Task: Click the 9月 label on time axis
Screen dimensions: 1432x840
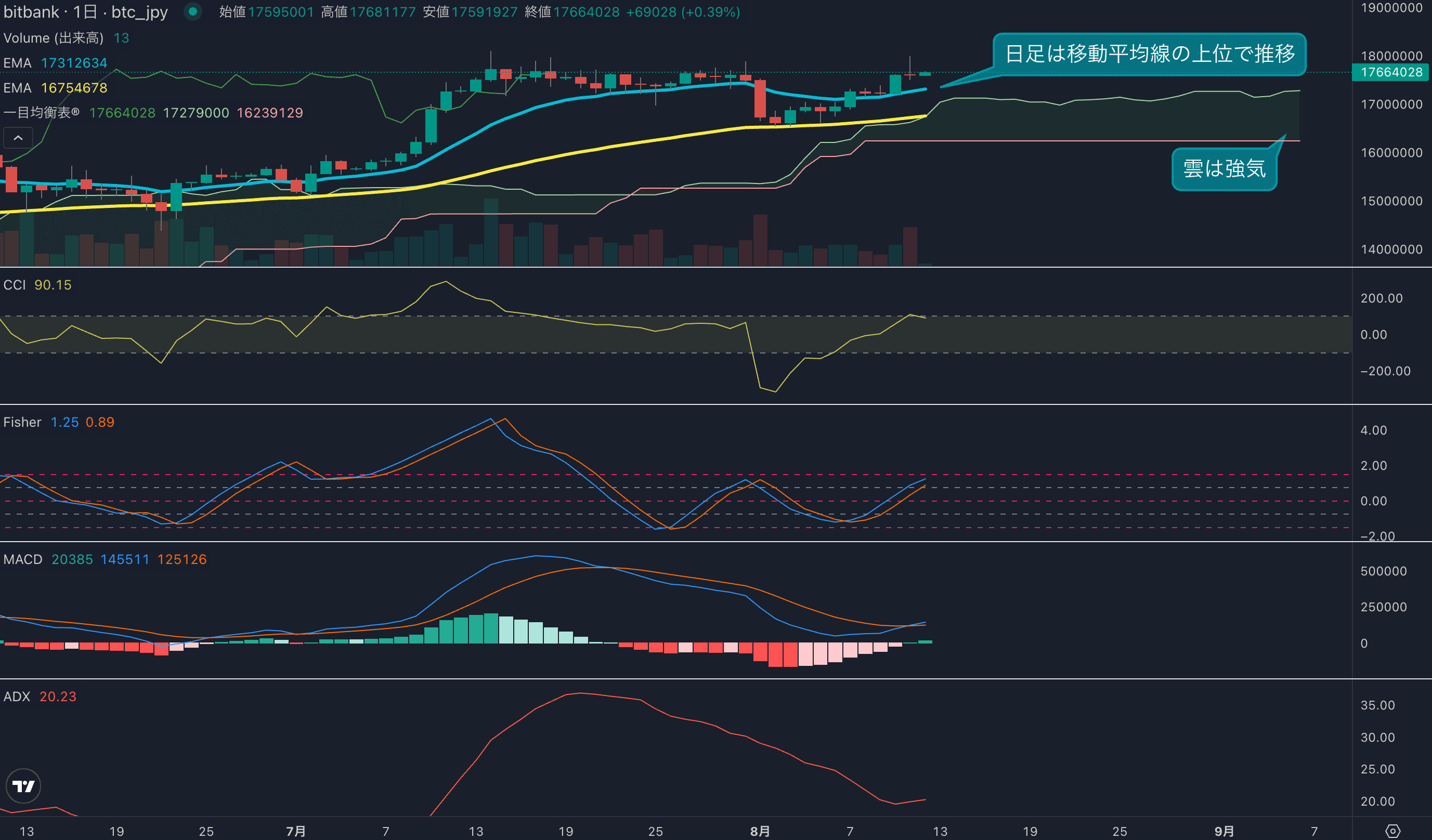Action: (1224, 832)
